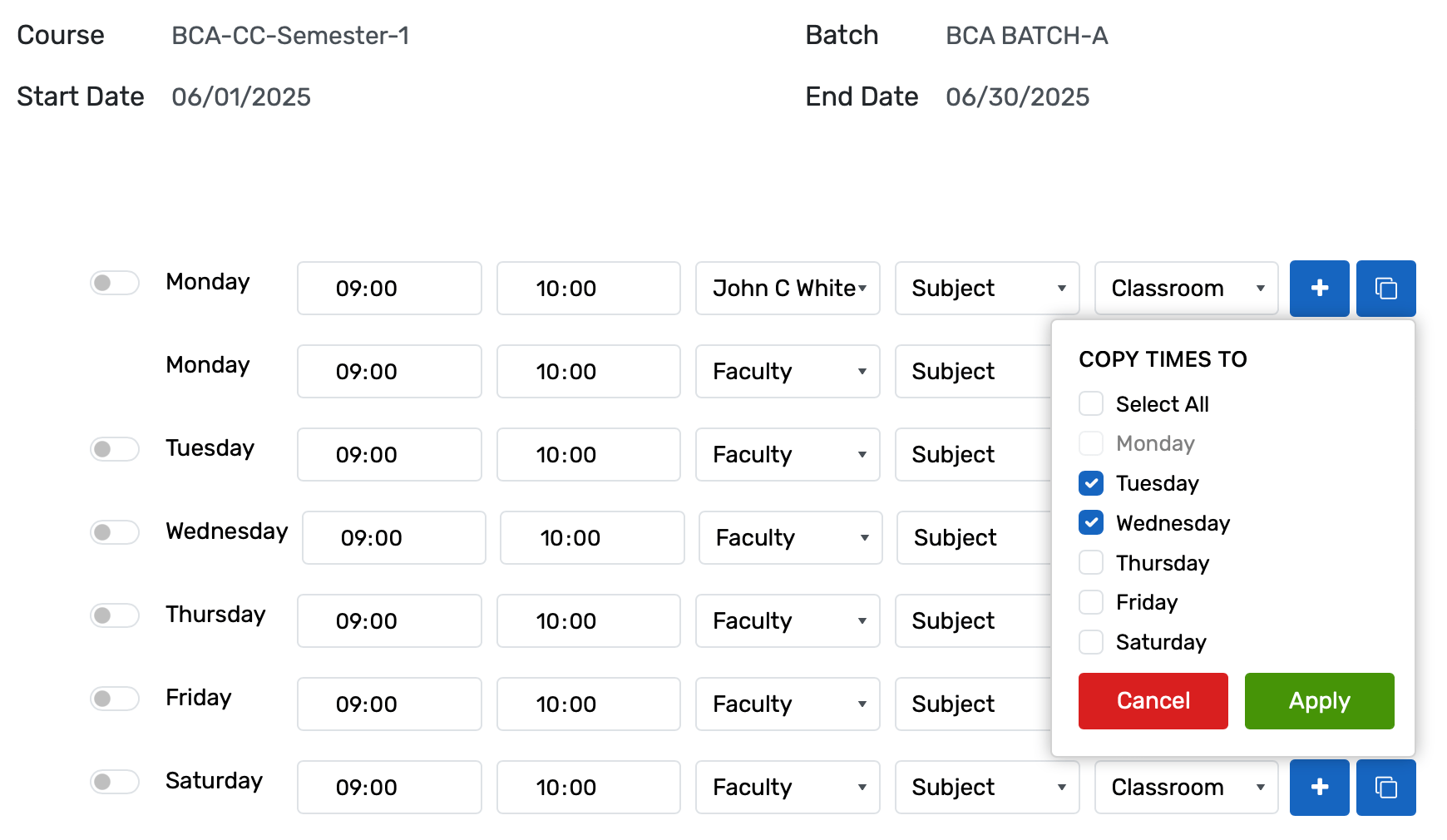The height and width of the screenshot is (840, 1447).
Task: Enable the Saturday schedule toggle
Action: (x=114, y=782)
